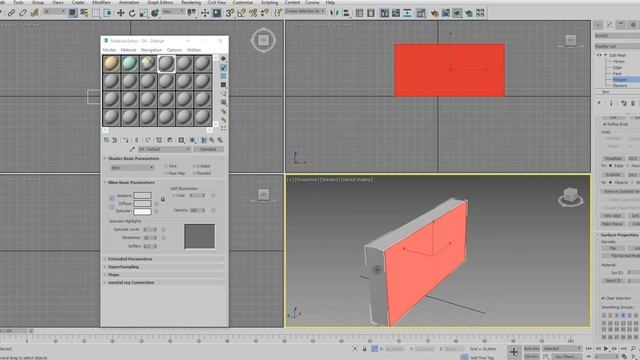Viewport: 640px width, 360px height.
Task: Toggle the 3D Snaps icon
Action: pyautogui.click(x=230, y=13)
